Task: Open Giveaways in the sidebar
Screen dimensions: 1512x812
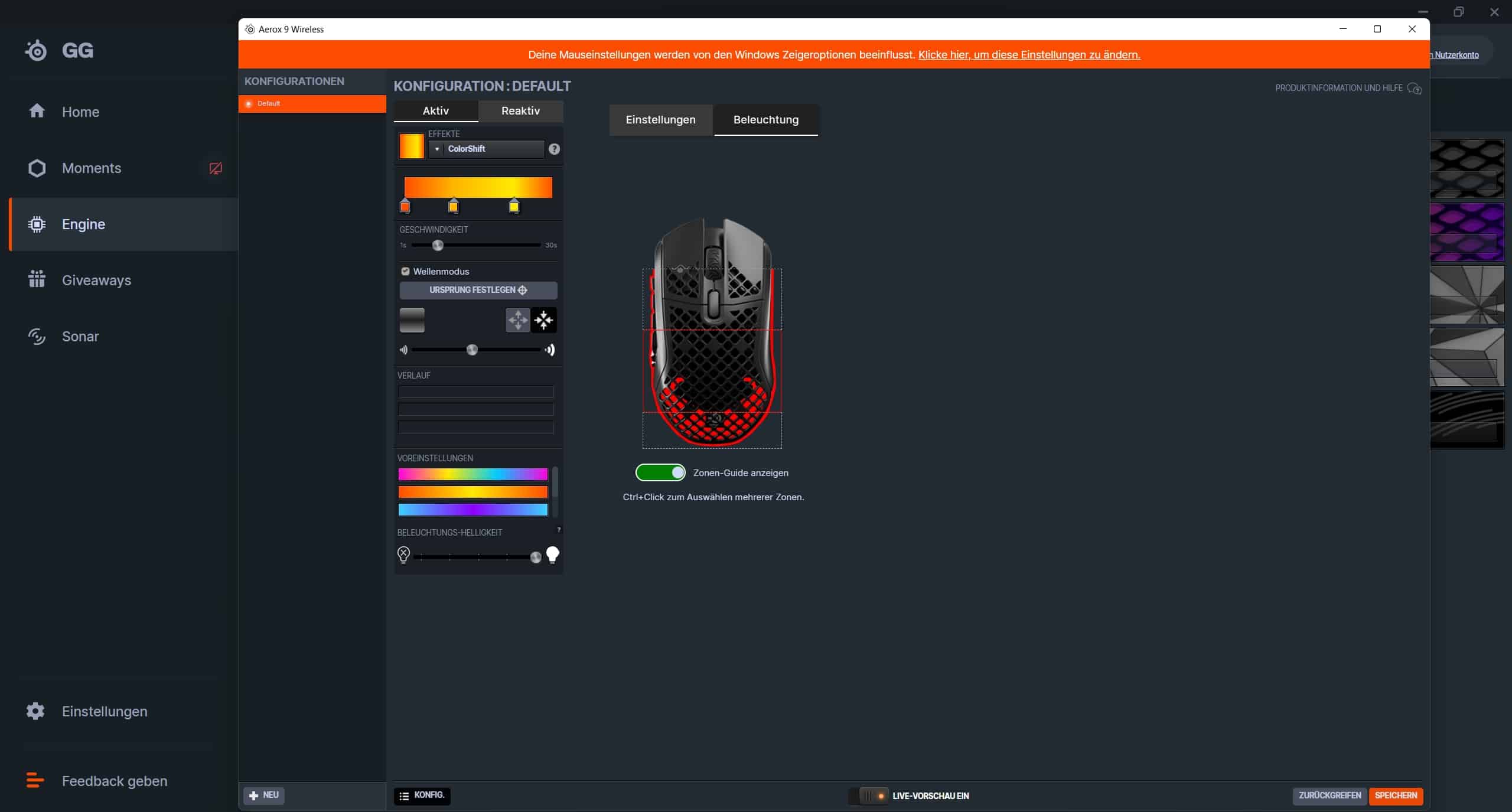Action: 96,281
